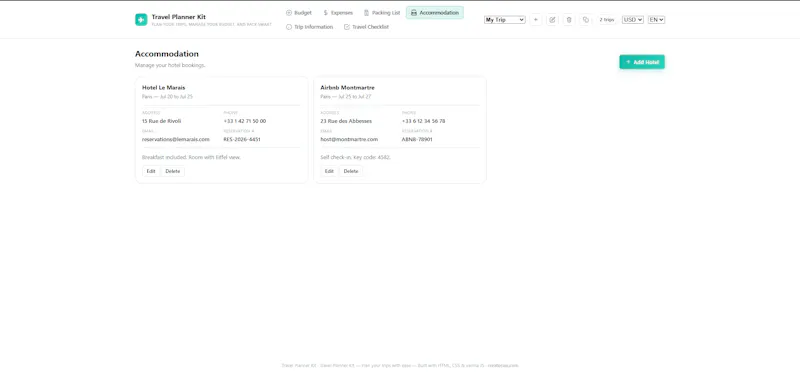Change the USD currency dropdown
Image resolution: width=800 pixels, height=380 pixels.
click(633, 20)
